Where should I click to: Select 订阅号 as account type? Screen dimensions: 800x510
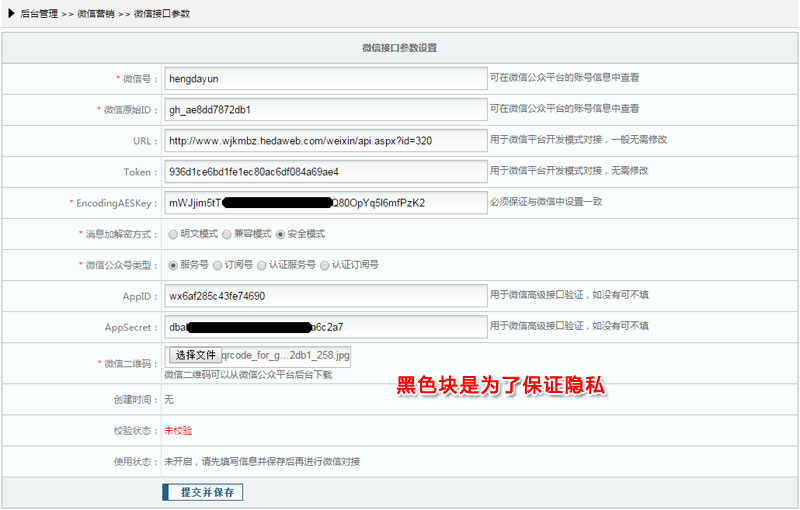point(217,265)
